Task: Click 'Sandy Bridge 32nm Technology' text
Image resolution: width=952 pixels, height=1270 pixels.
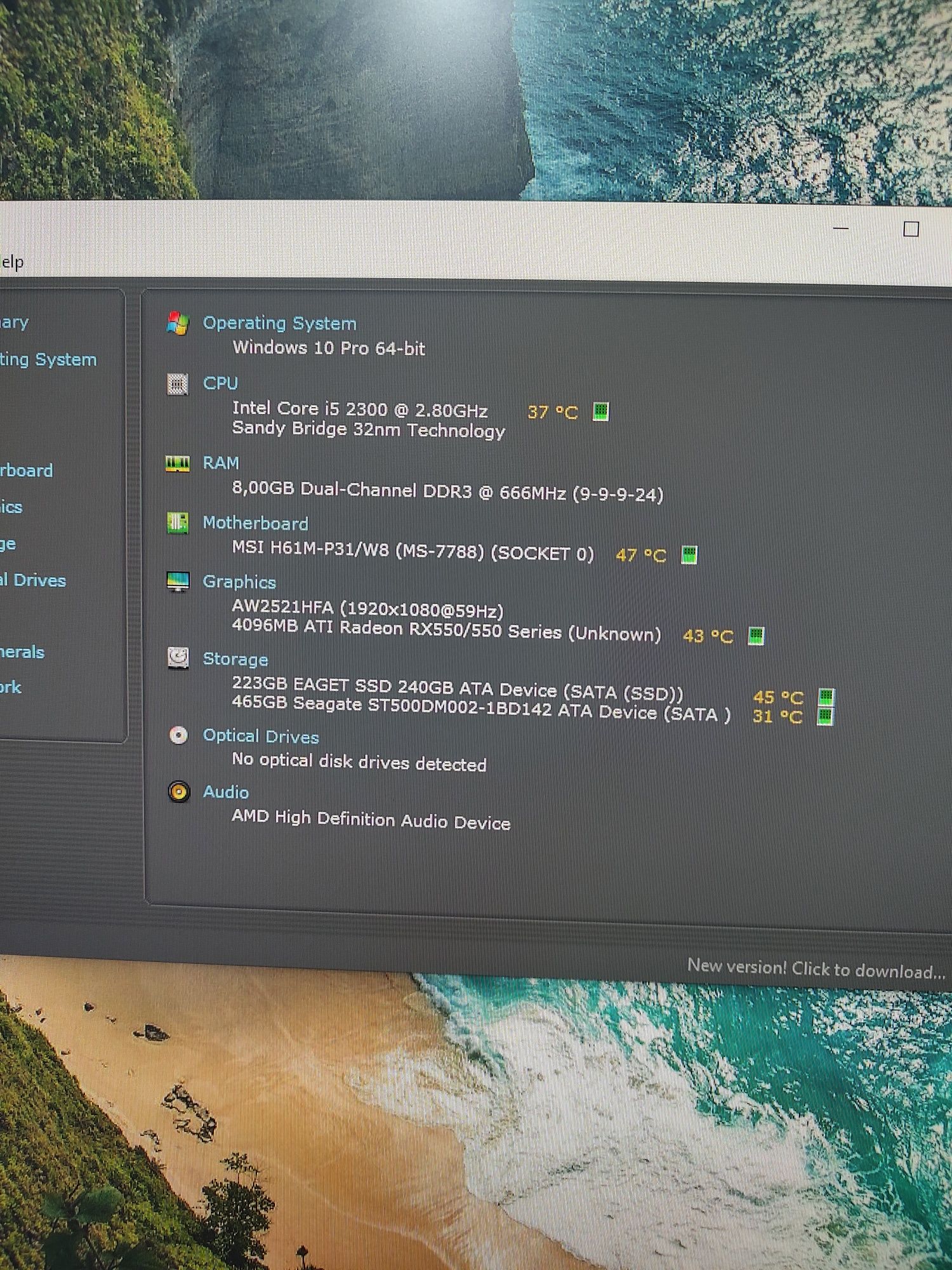Action: (369, 430)
